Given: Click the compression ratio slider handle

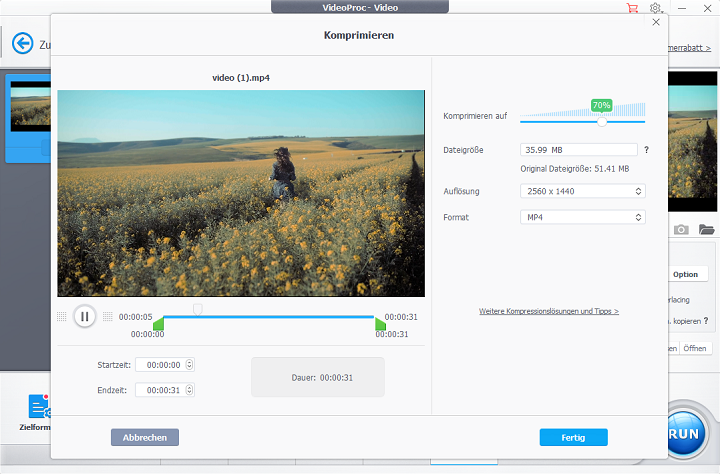Looking at the screenshot, I should (602, 121).
